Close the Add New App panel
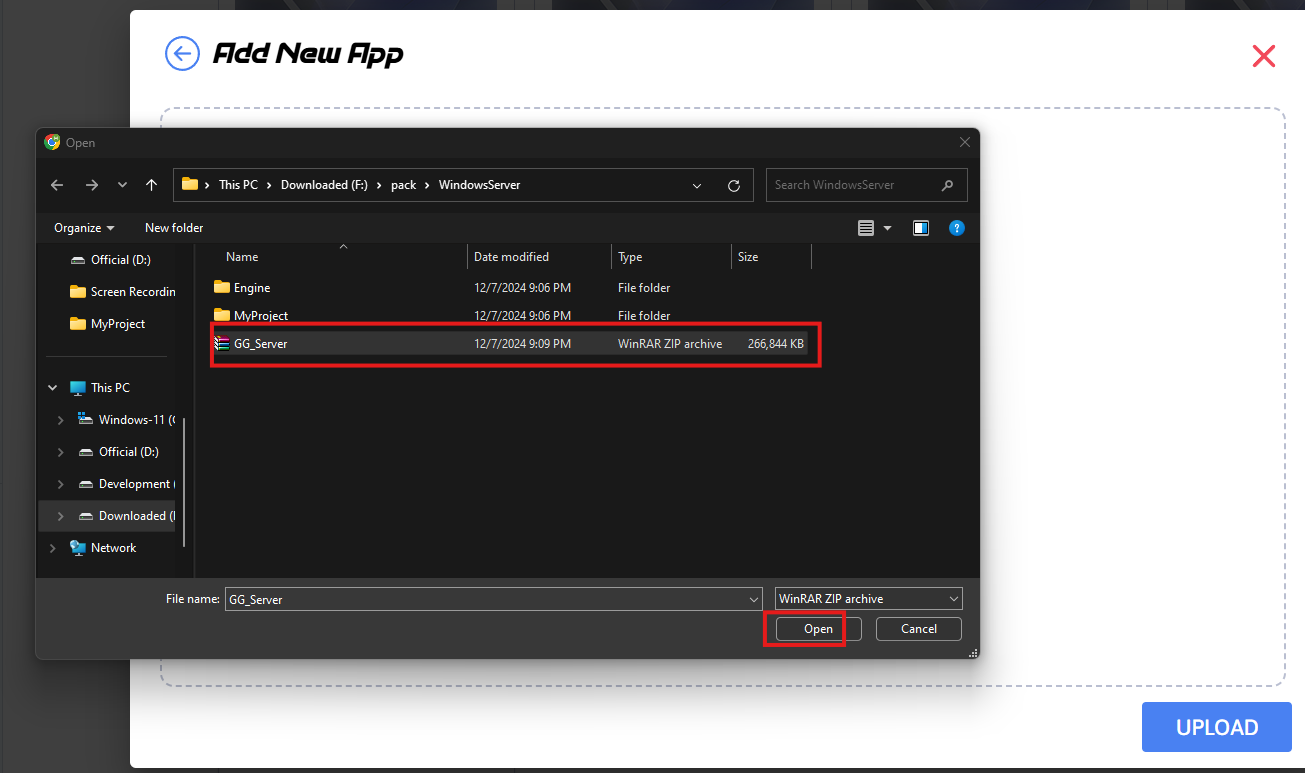The height and width of the screenshot is (773, 1305). 1263,56
